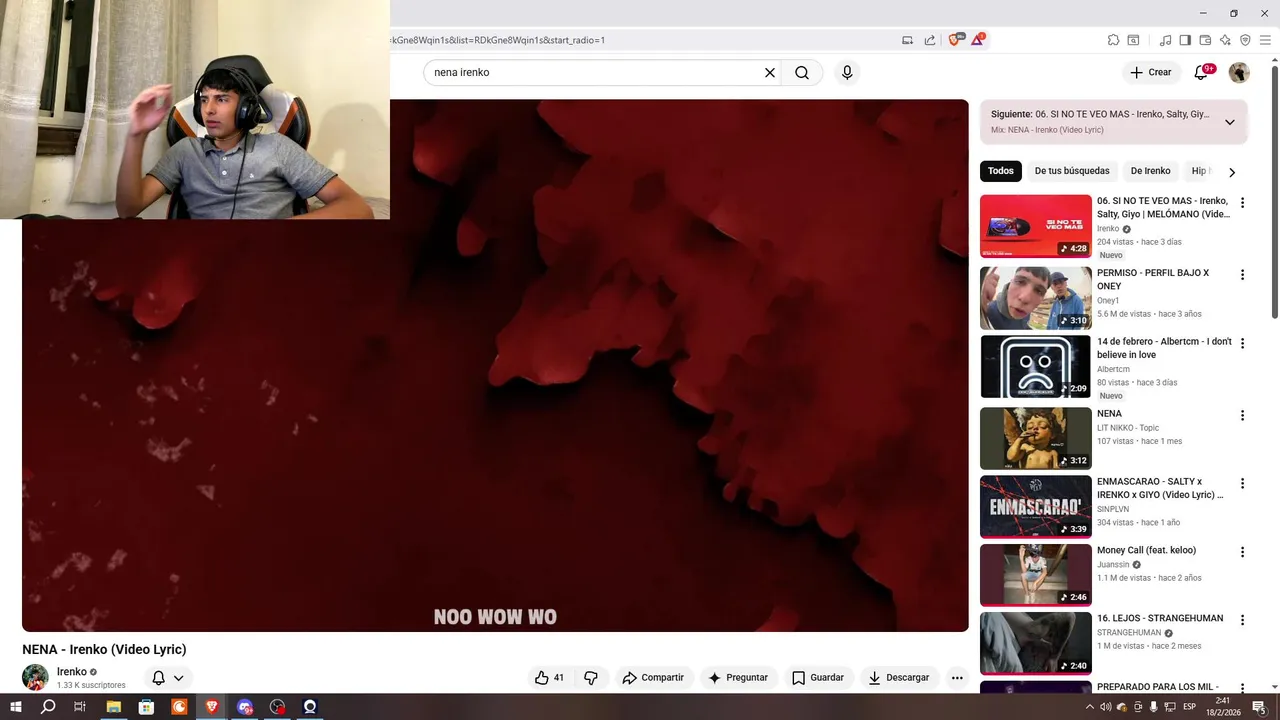Show hidden system tray icons chevron

point(1090,707)
